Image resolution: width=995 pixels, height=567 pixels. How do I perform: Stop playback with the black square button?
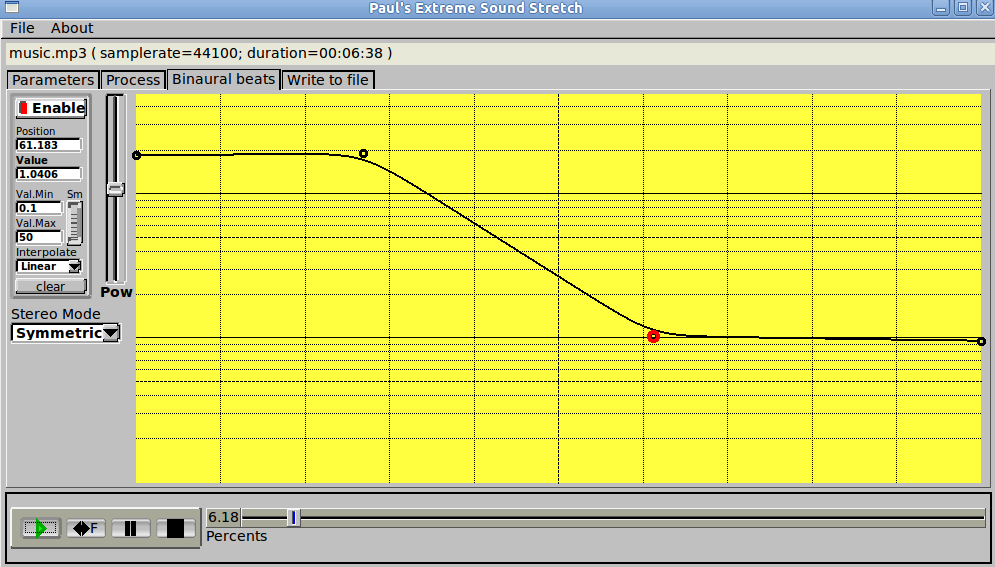click(175, 528)
